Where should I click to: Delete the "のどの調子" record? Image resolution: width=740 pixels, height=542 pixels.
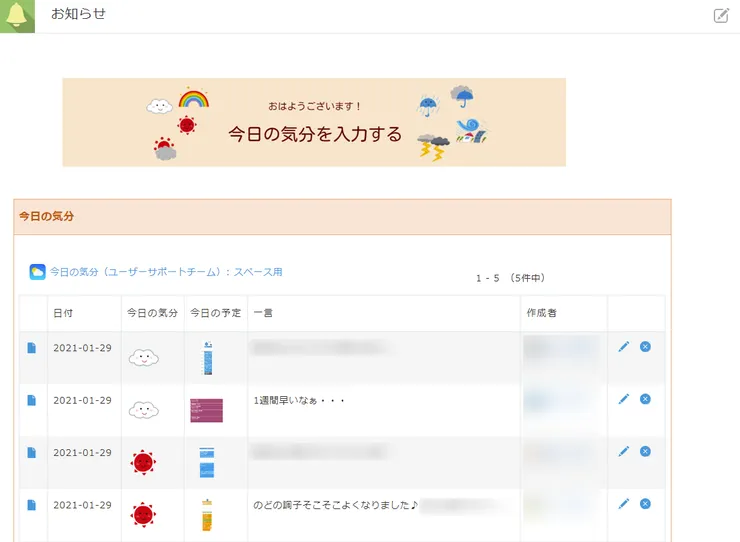click(x=645, y=504)
